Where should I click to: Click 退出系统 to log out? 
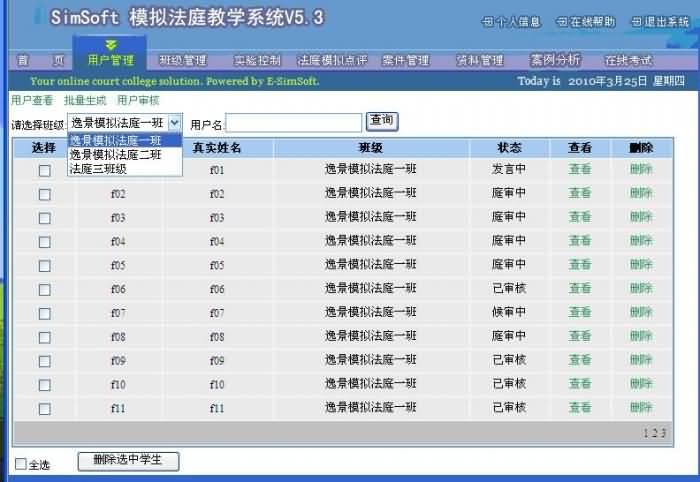(660, 21)
